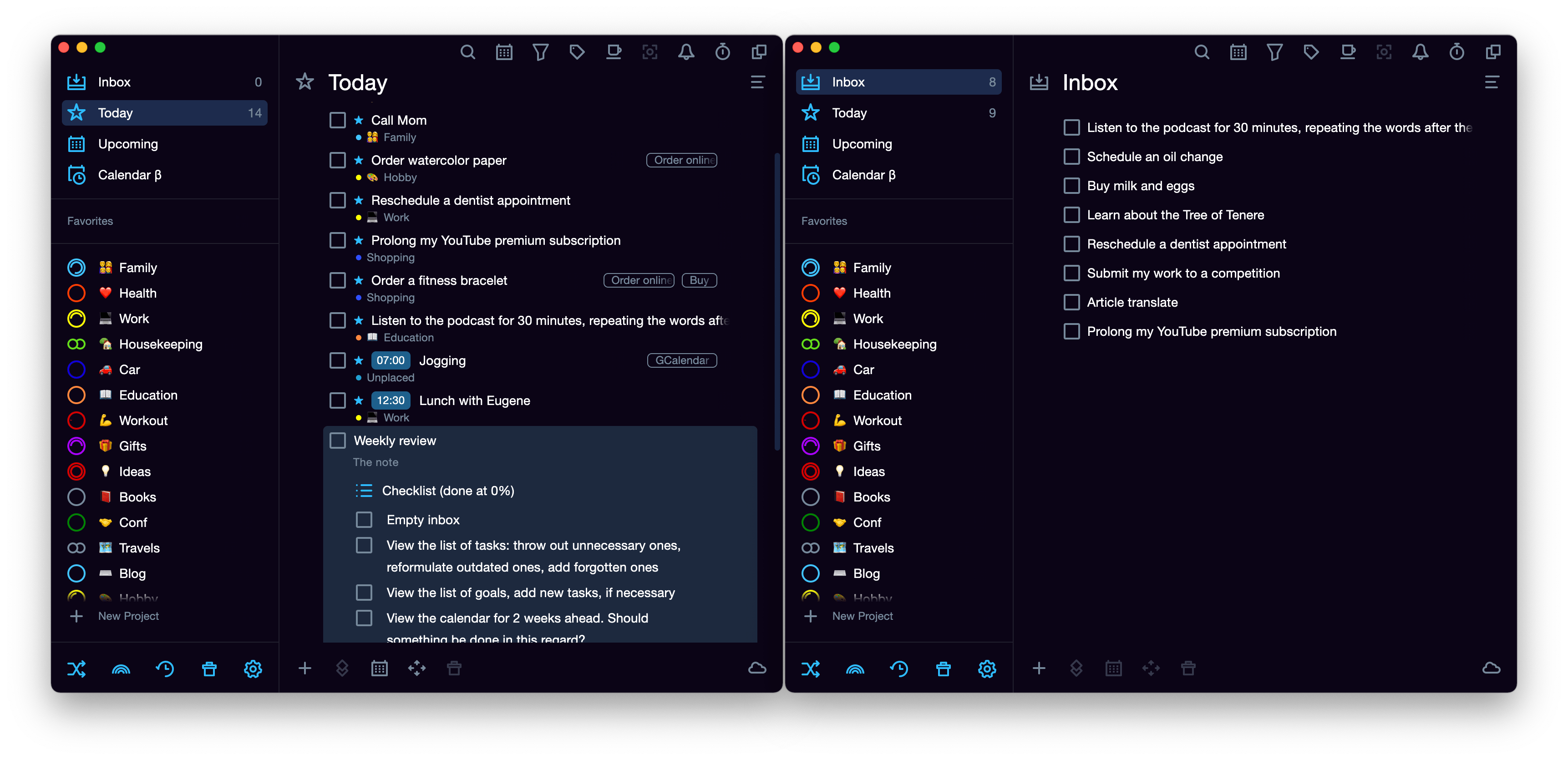Click the search icon in the Today window toolbar
The image size is (1568, 760).
[x=467, y=52]
